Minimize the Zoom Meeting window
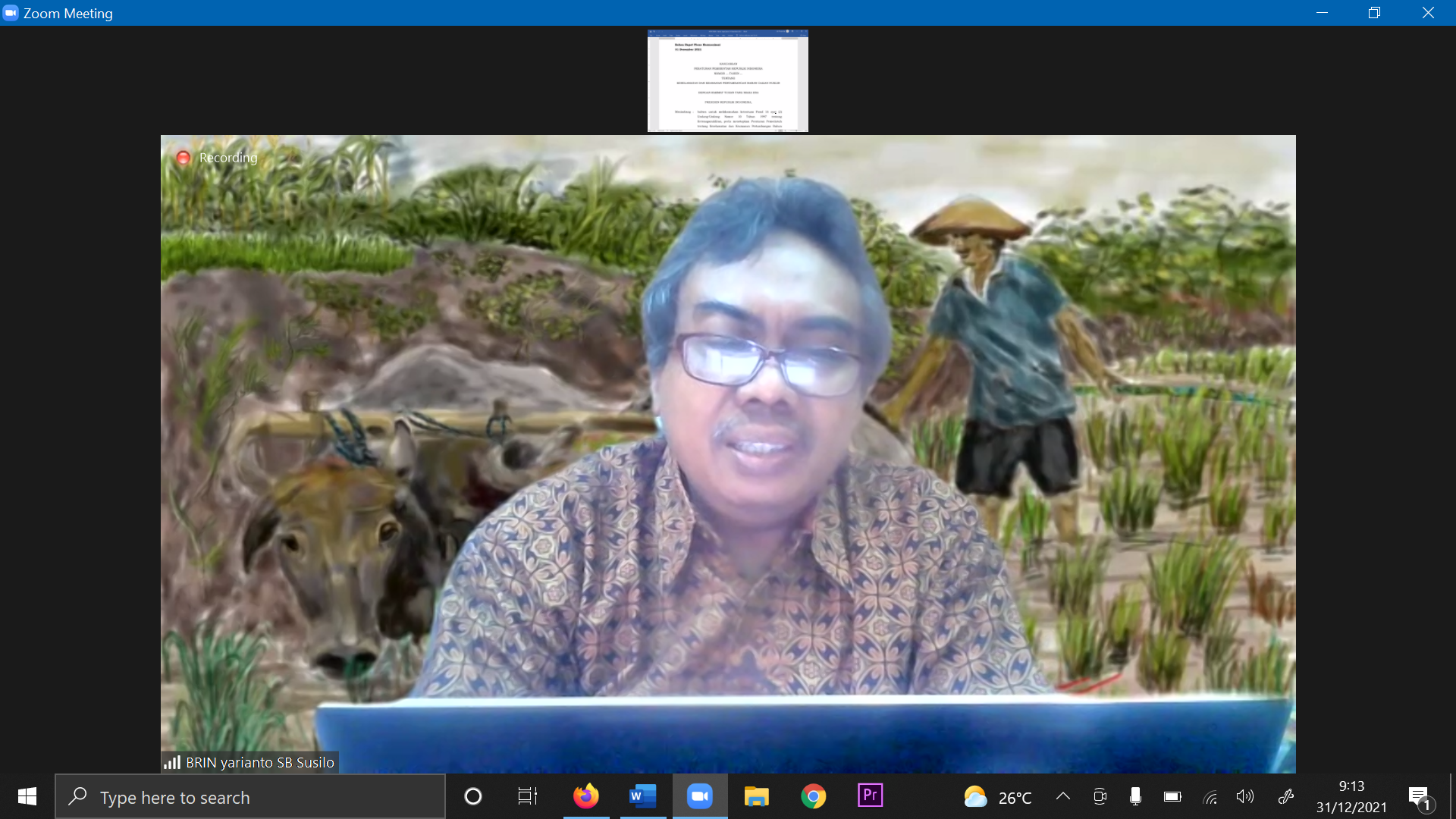The width and height of the screenshot is (1456, 819). 1322,13
